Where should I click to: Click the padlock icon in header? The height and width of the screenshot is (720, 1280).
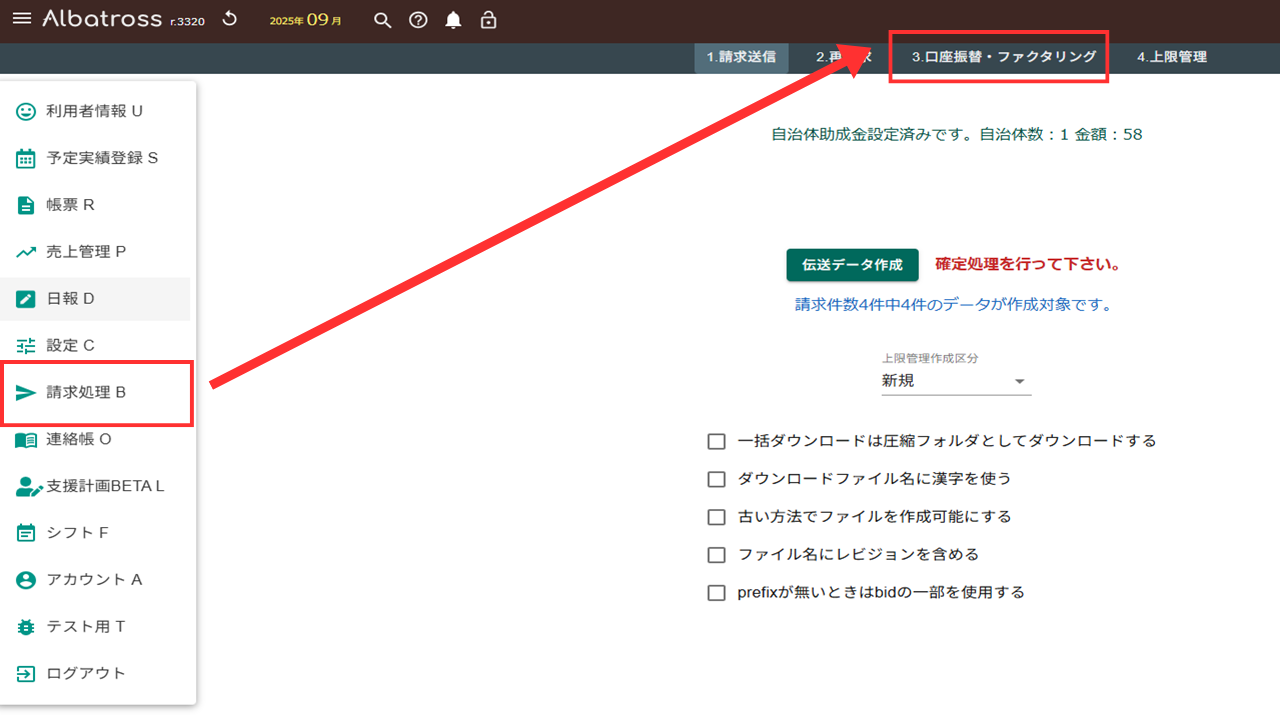point(488,20)
